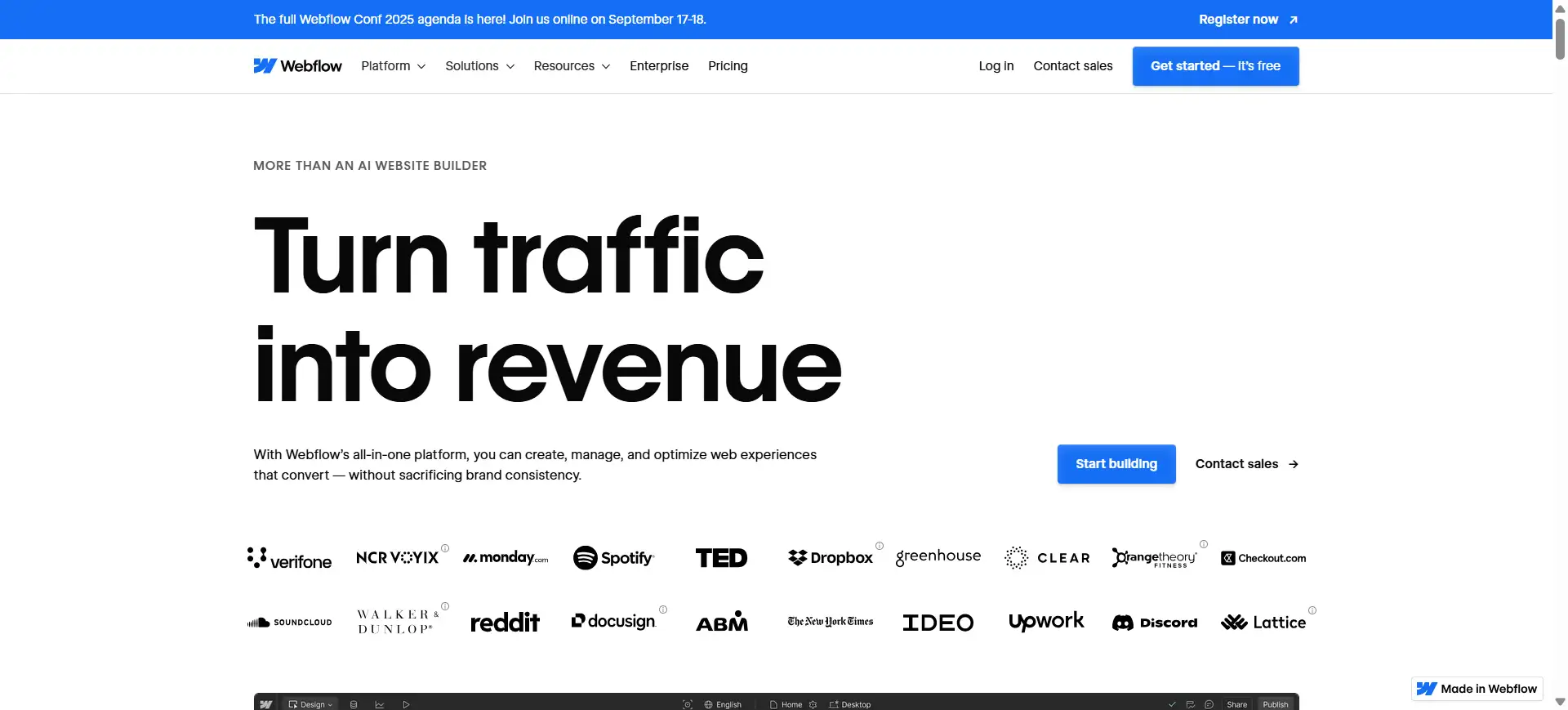The width and height of the screenshot is (1568, 710).
Task: Click the greenhouse logo
Action: [x=938, y=556]
